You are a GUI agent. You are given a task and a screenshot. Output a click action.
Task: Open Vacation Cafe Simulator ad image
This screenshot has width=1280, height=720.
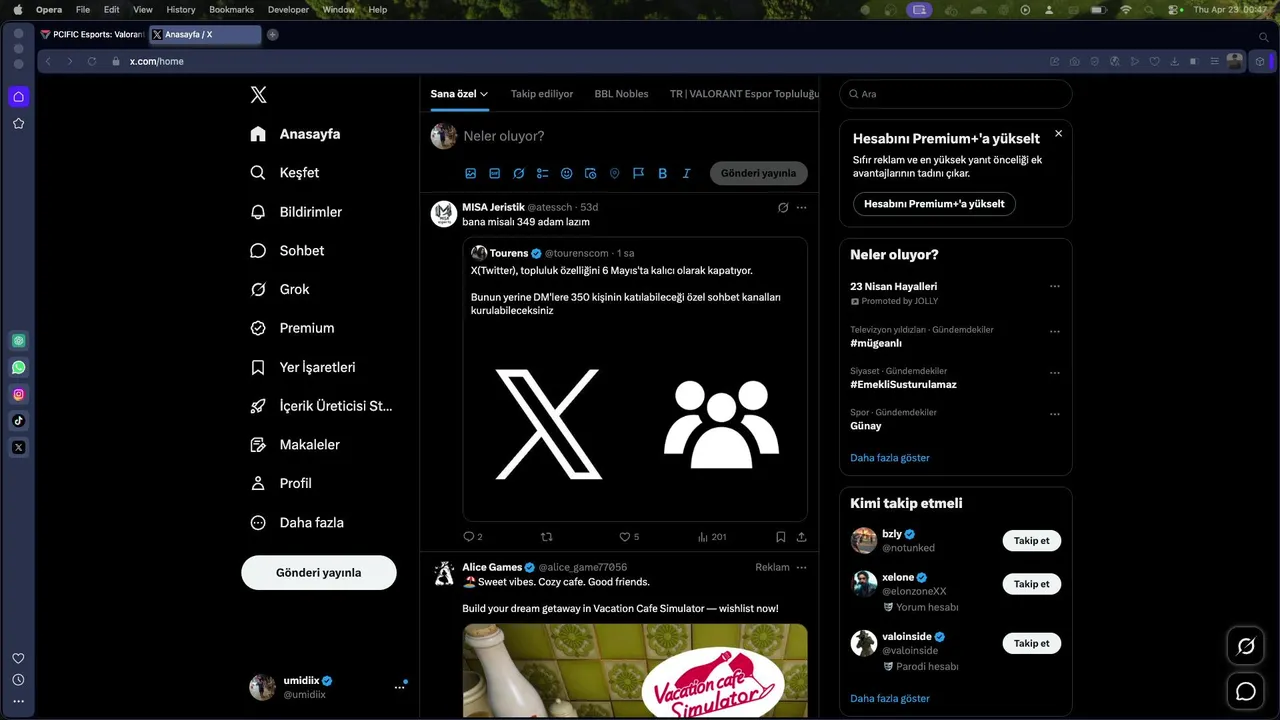point(635,671)
